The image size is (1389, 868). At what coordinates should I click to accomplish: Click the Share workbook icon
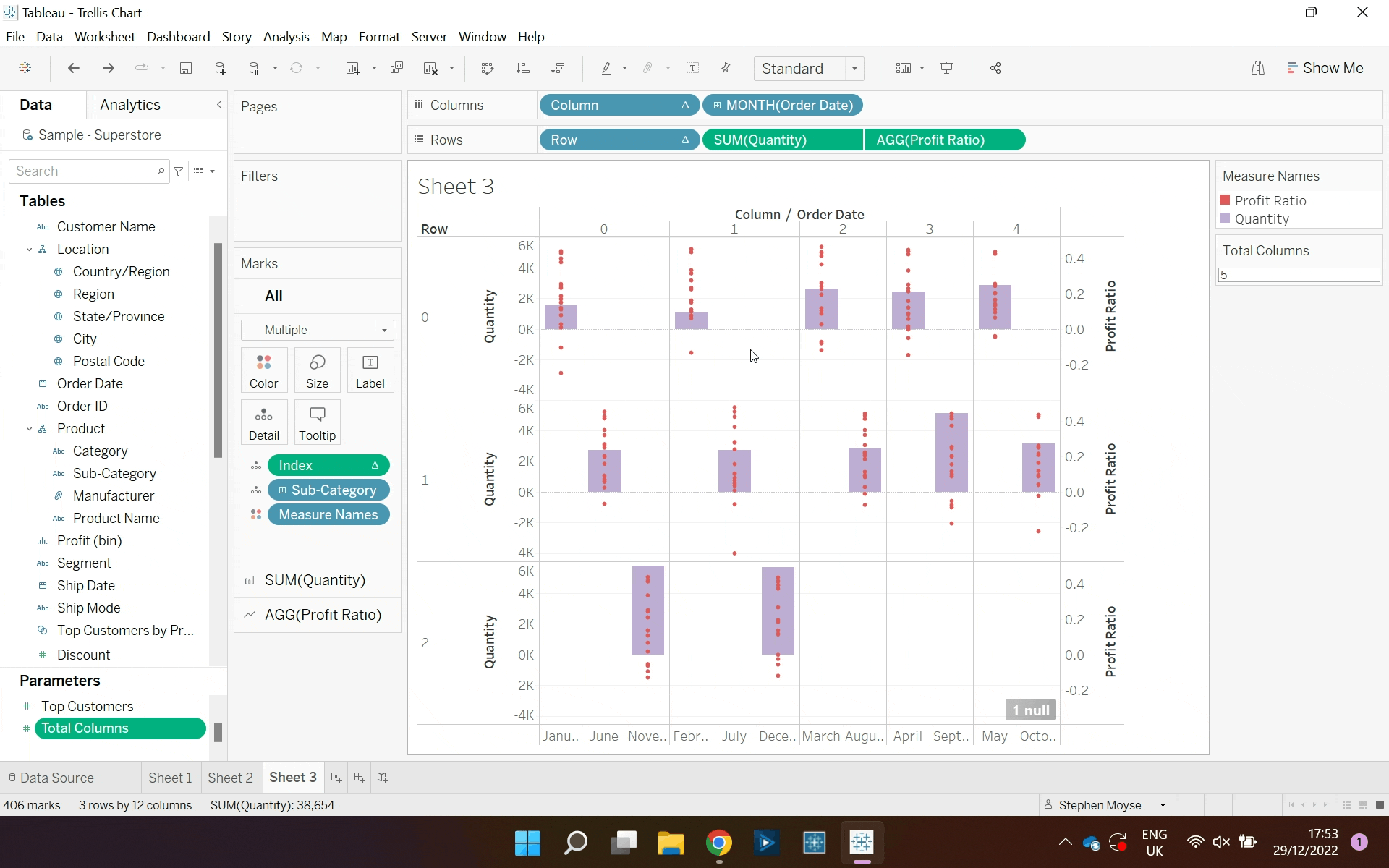(x=995, y=68)
